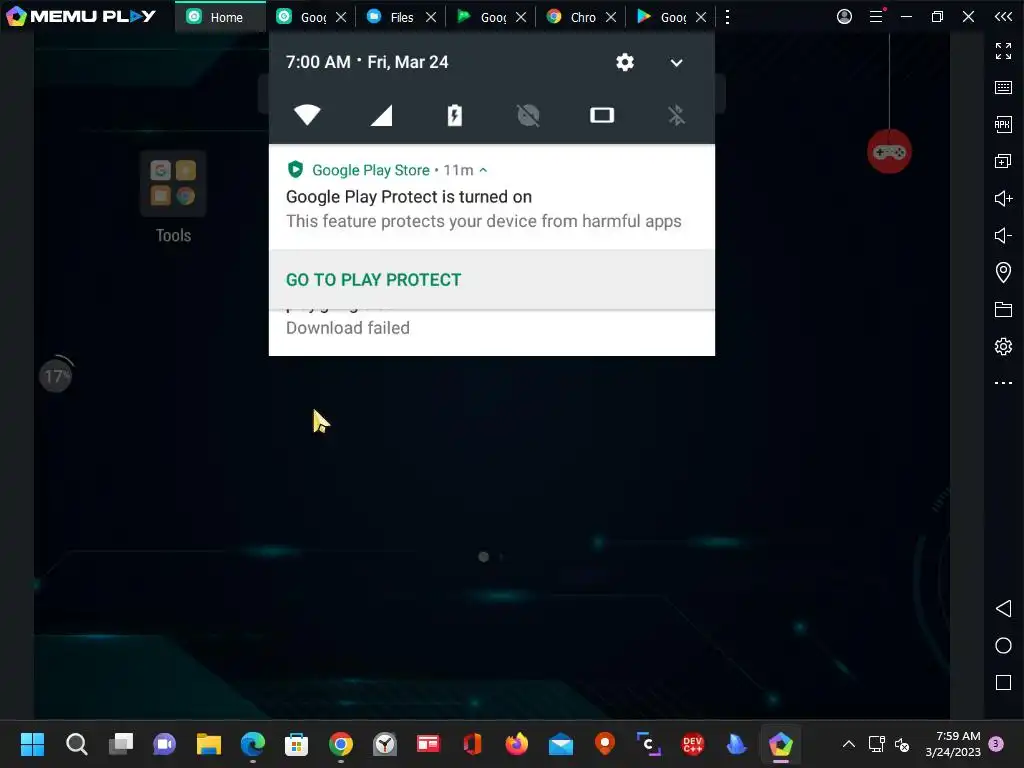Tap the Android home circle button

(1003, 646)
